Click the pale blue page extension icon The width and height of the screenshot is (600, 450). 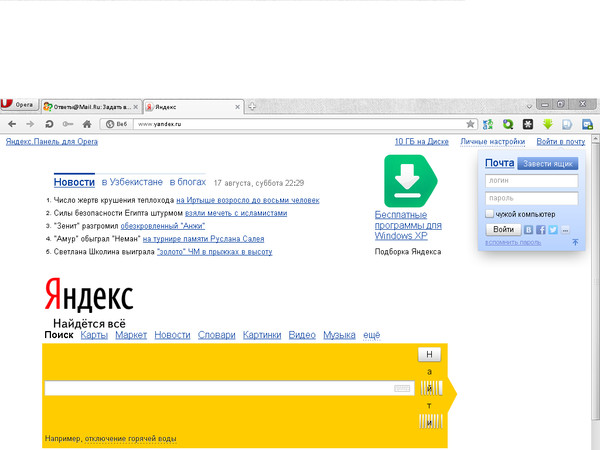[x=567, y=124]
